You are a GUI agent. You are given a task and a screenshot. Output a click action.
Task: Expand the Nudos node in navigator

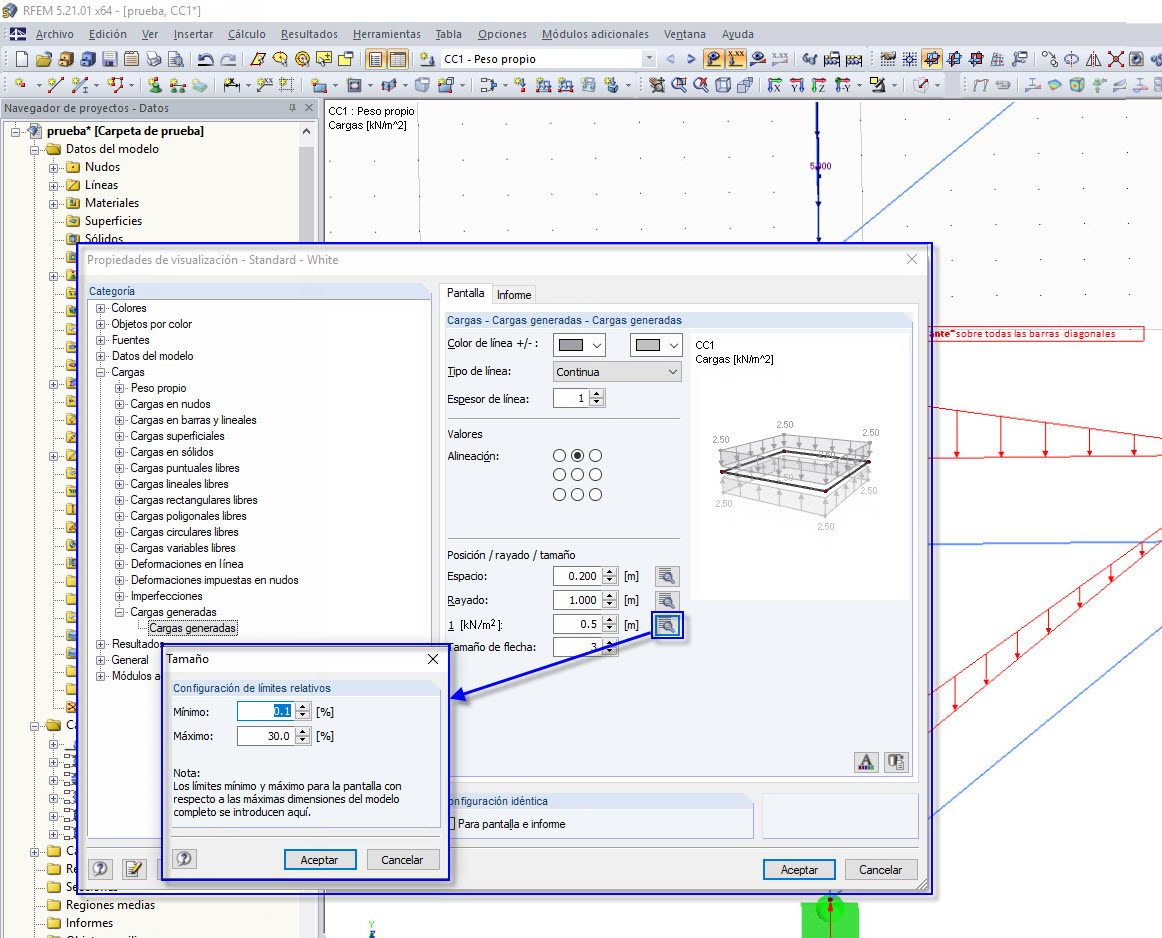pyautogui.click(x=53, y=168)
